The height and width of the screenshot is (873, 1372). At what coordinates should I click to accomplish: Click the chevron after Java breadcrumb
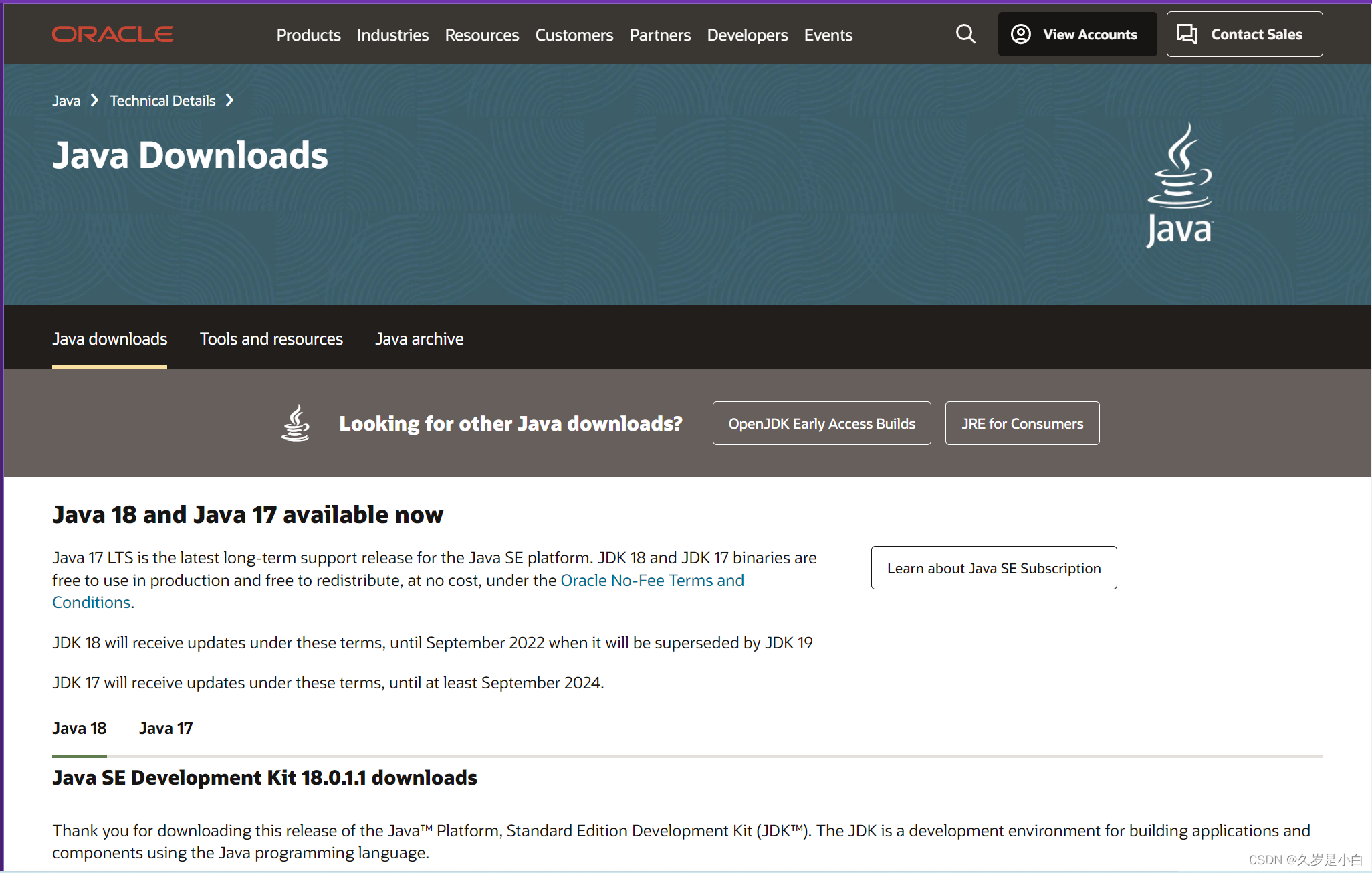pyautogui.click(x=95, y=100)
